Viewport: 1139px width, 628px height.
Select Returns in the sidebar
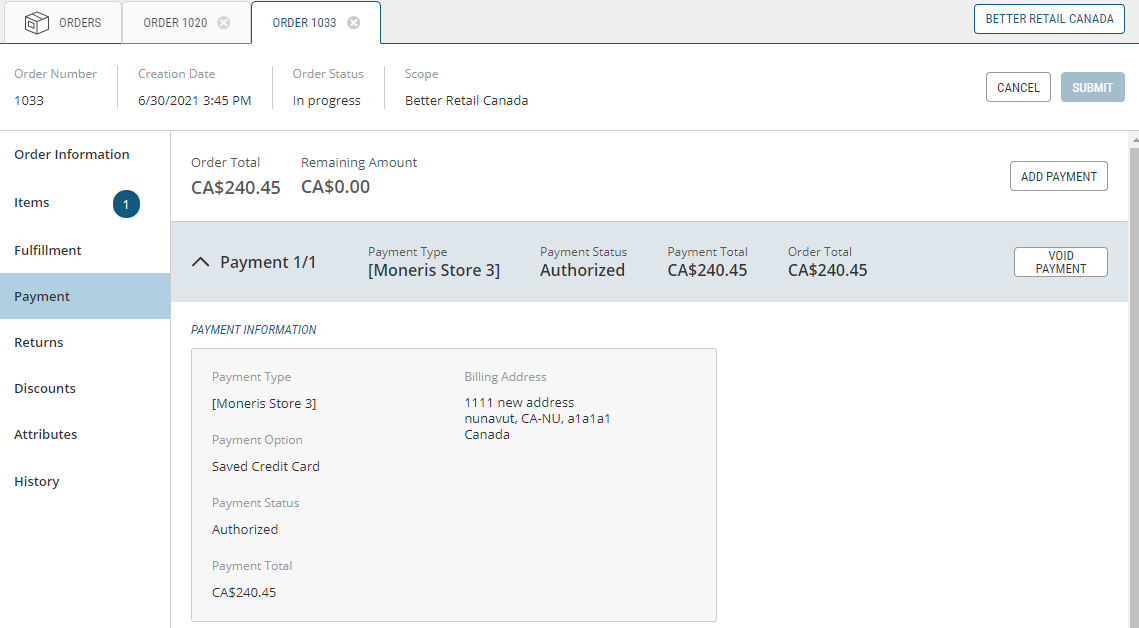(x=39, y=343)
